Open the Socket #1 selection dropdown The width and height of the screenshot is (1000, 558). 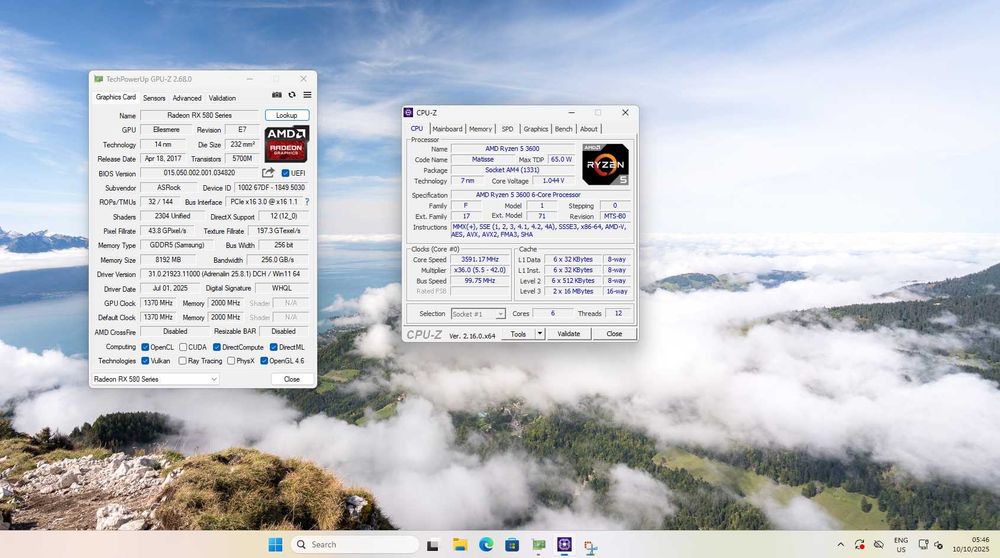(x=478, y=314)
